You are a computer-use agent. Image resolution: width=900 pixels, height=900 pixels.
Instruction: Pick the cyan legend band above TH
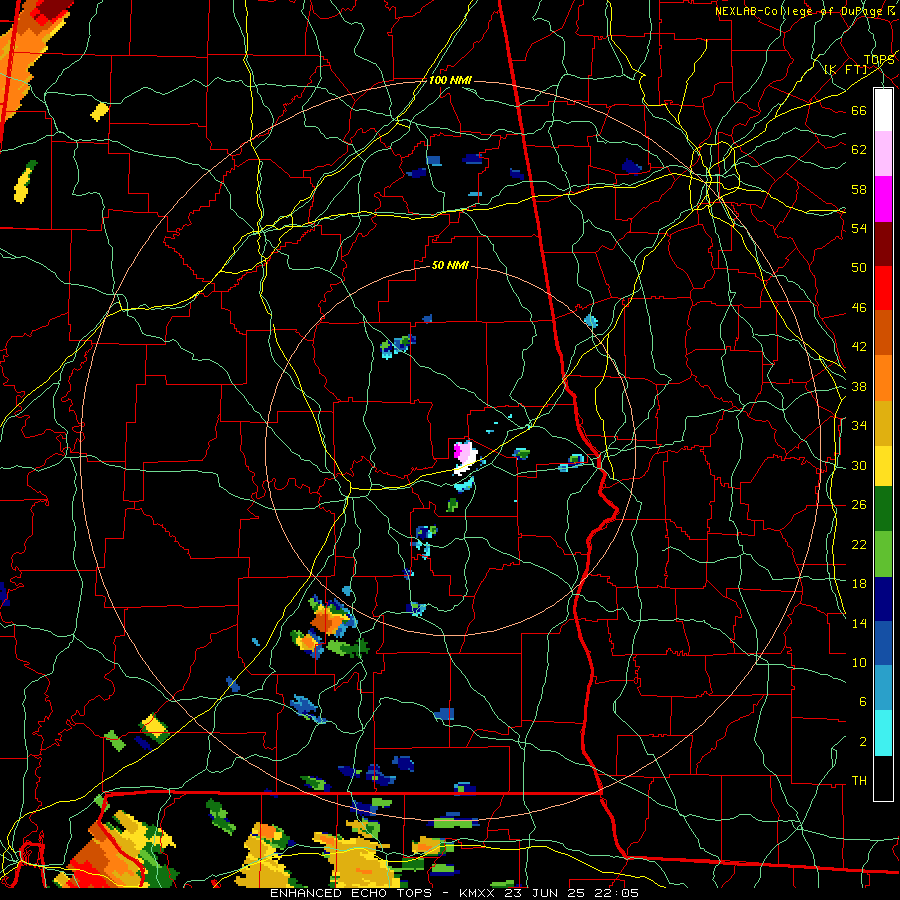(883, 733)
